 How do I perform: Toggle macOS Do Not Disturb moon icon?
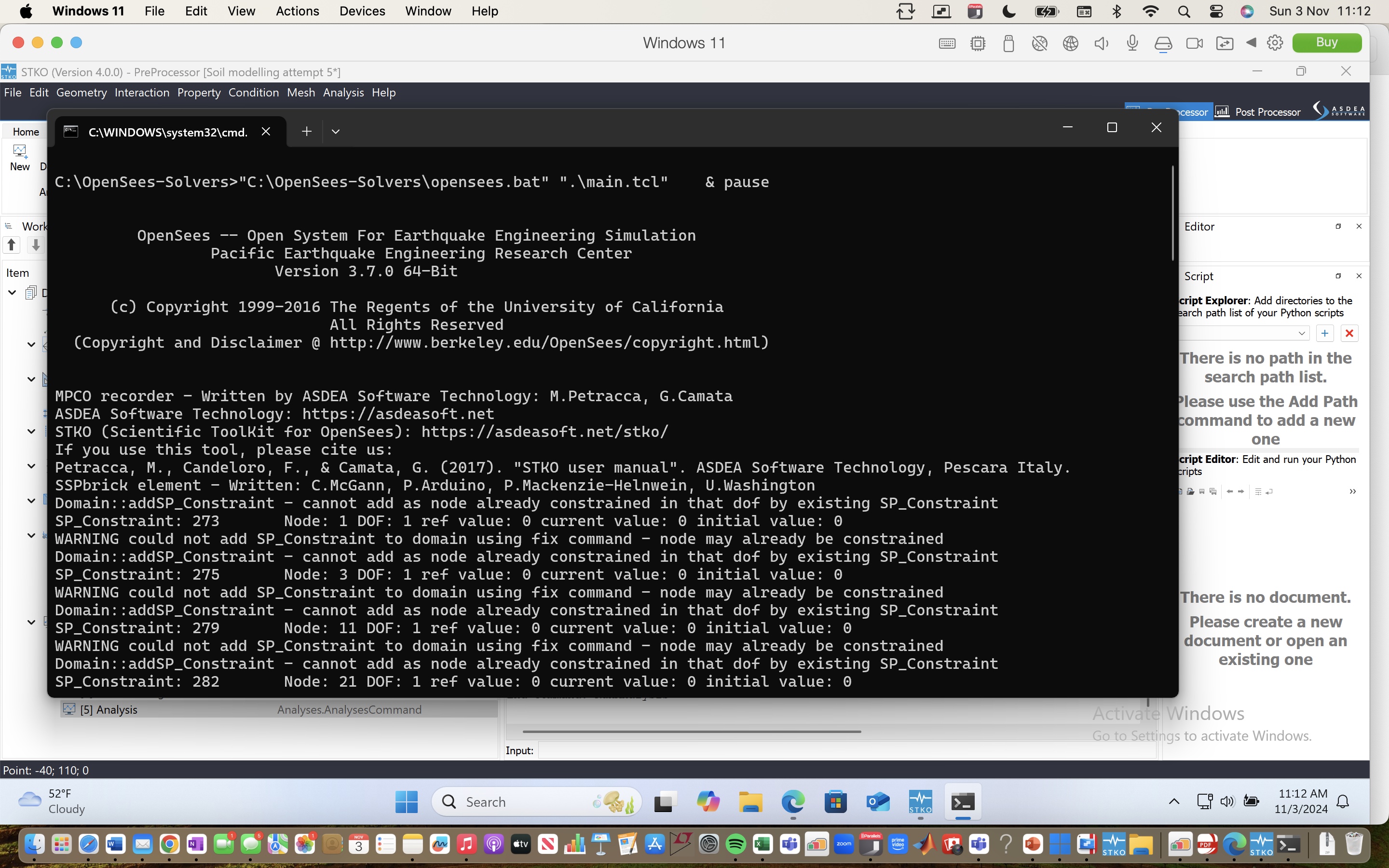pos(1008,12)
